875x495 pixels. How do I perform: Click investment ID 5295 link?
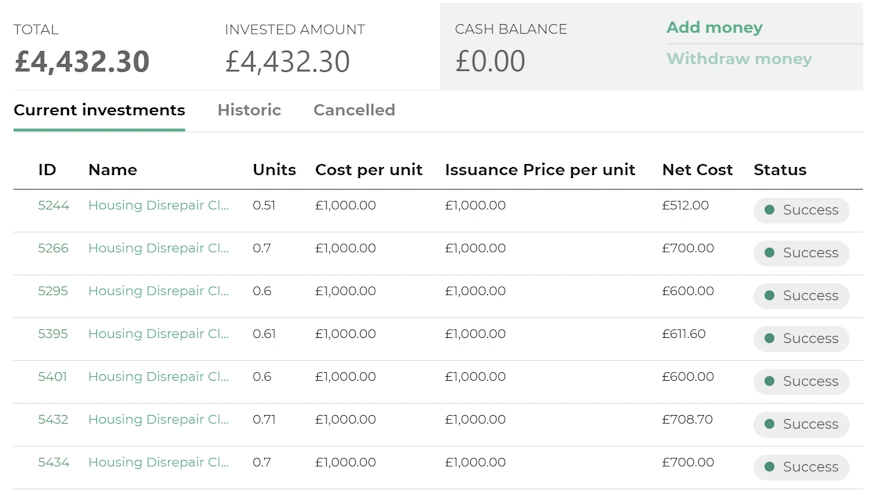[x=53, y=292]
